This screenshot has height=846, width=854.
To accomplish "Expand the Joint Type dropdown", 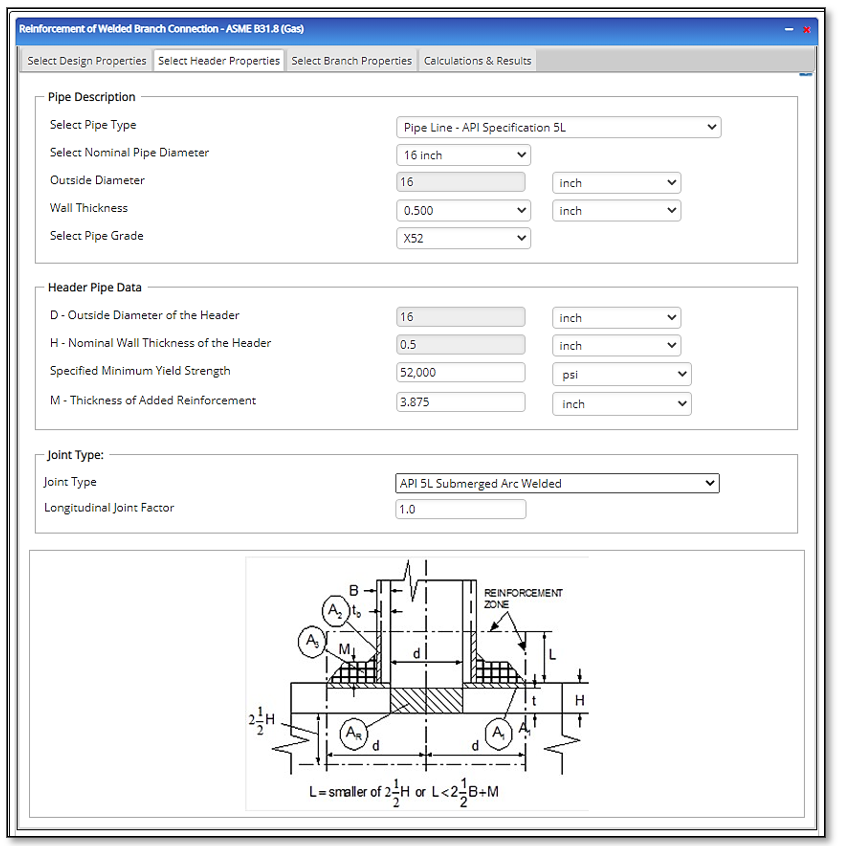I will pos(557,483).
